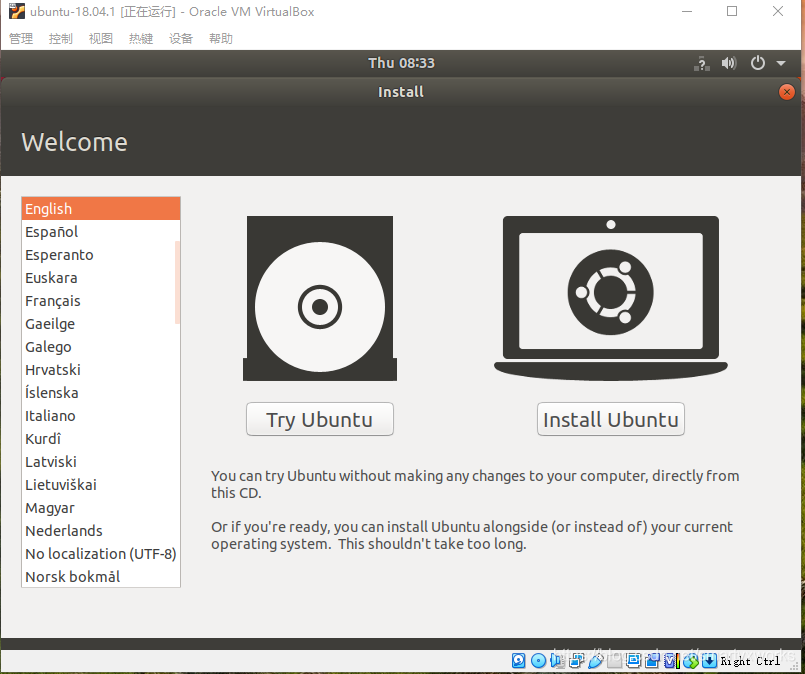This screenshot has width=805, height=674.
Task: Open the system menu dropdown arrow
Action: (x=781, y=64)
